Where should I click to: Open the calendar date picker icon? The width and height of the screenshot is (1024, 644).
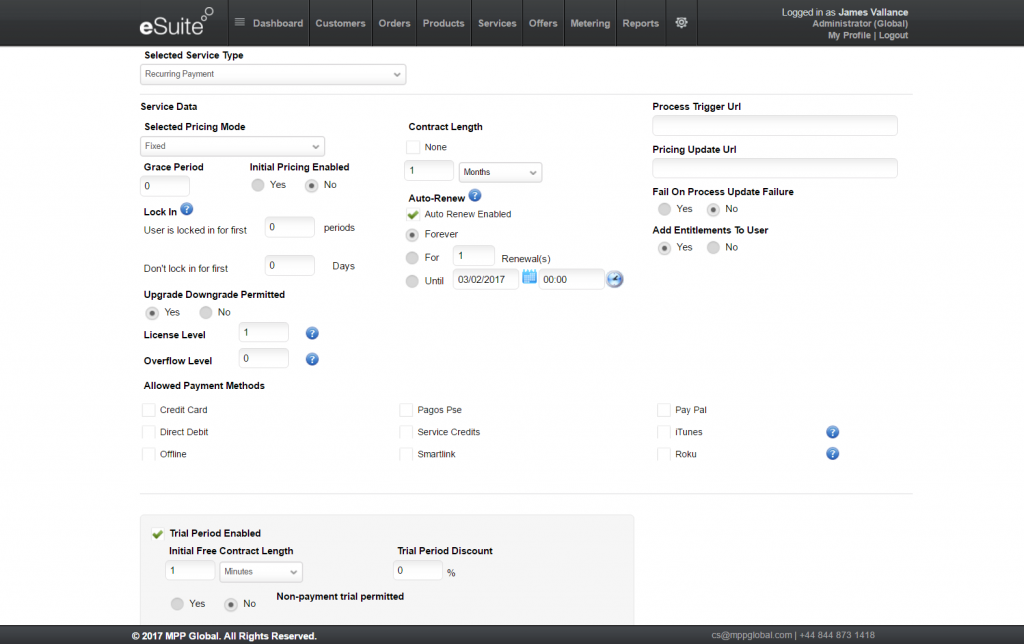[x=530, y=278]
